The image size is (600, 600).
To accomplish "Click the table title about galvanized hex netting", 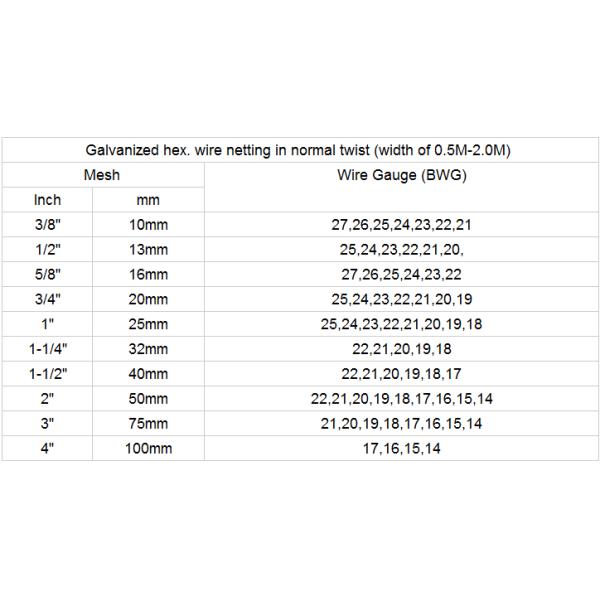I will coord(301,150).
